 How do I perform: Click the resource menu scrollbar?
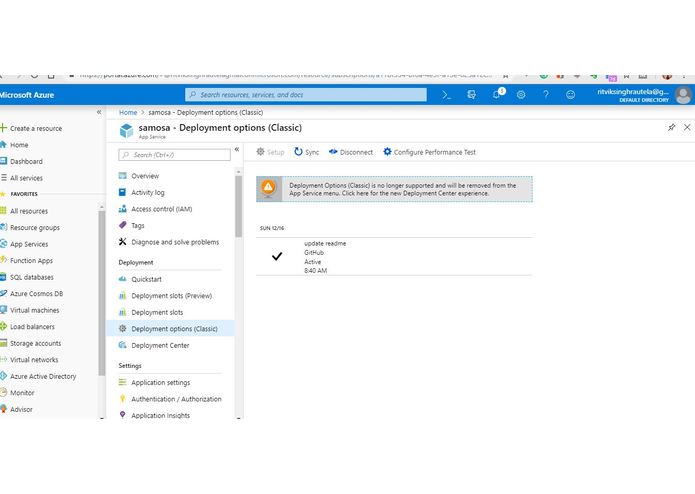click(x=238, y=206)
